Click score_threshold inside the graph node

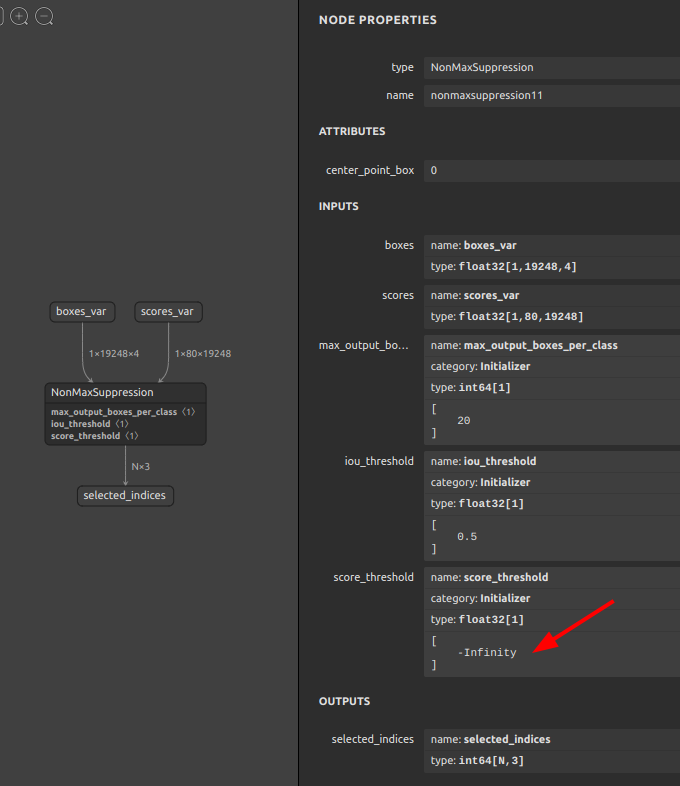(x=86, y=436)
